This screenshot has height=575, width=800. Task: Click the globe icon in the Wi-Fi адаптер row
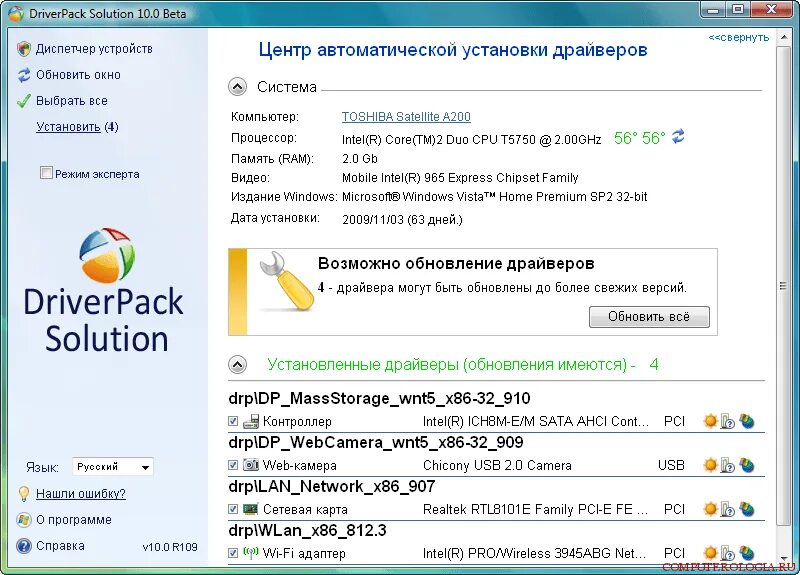click(746, 553)
